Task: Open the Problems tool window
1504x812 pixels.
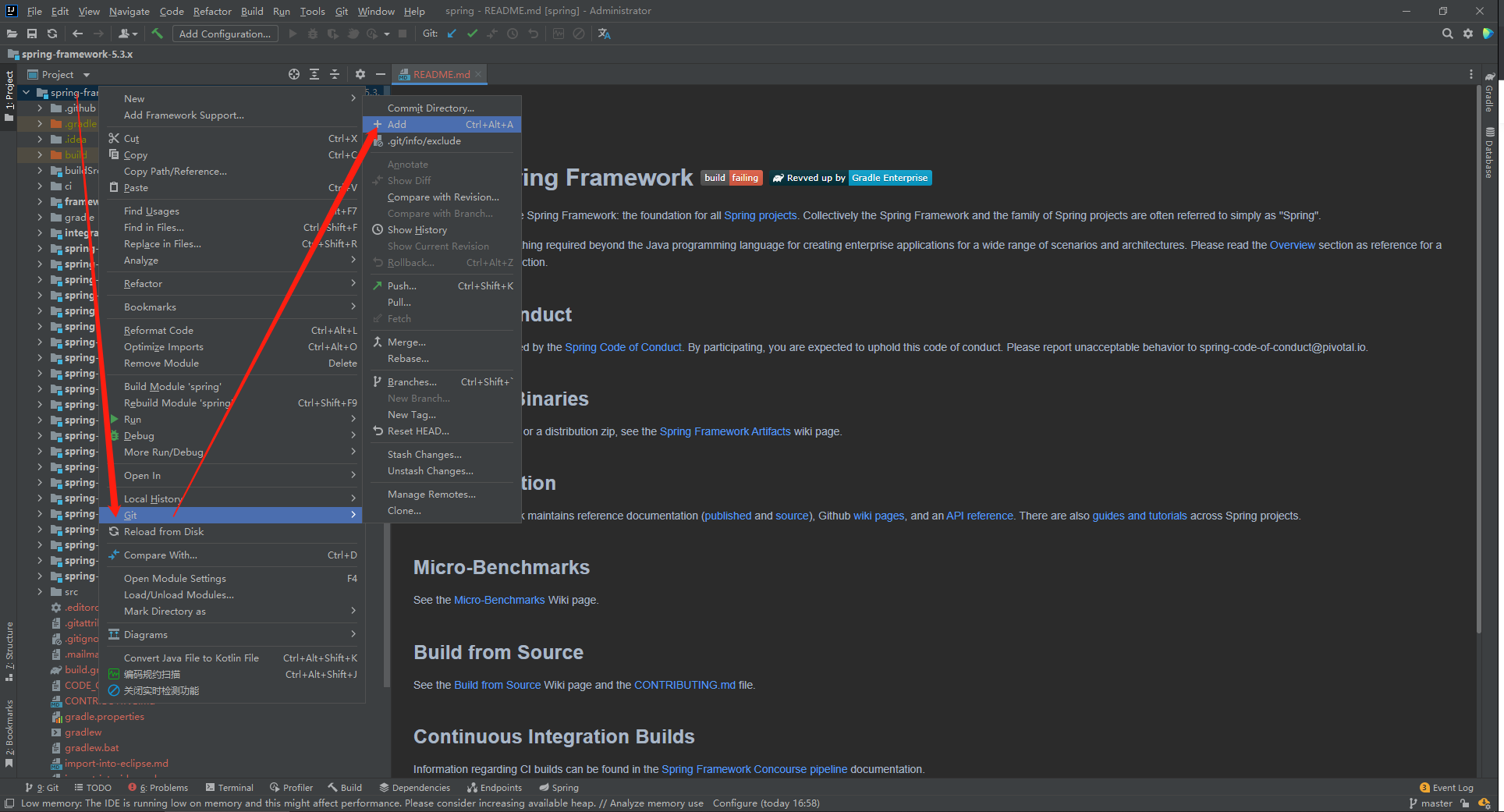Action: pos(158,788)
